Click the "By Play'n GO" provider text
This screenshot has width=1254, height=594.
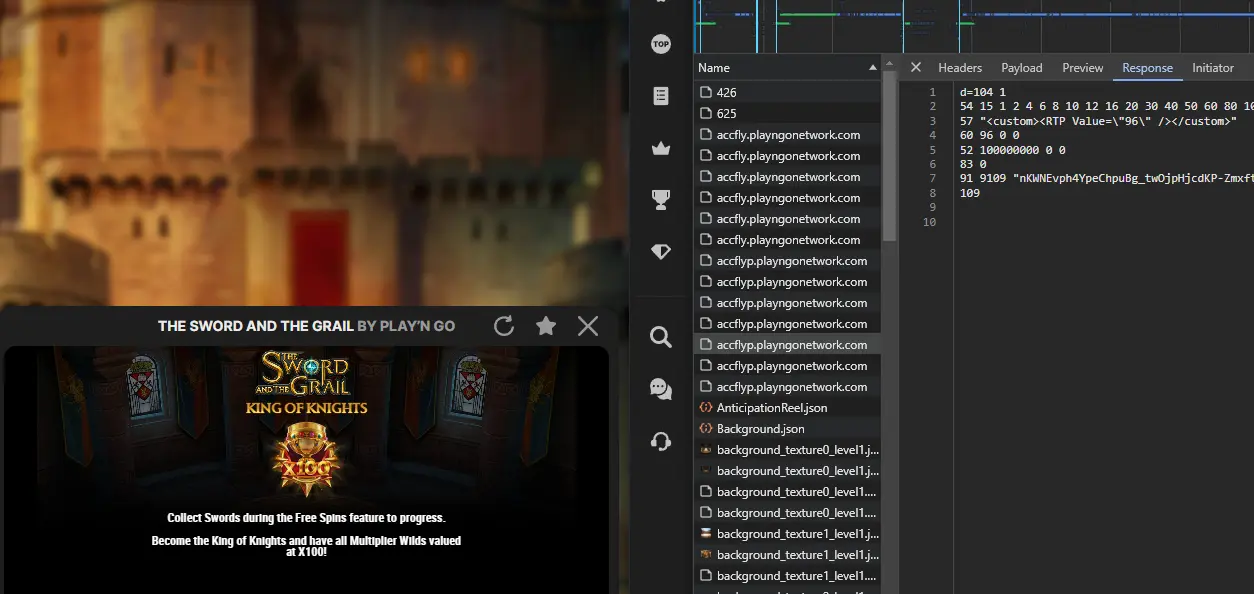tap(406, 326)
